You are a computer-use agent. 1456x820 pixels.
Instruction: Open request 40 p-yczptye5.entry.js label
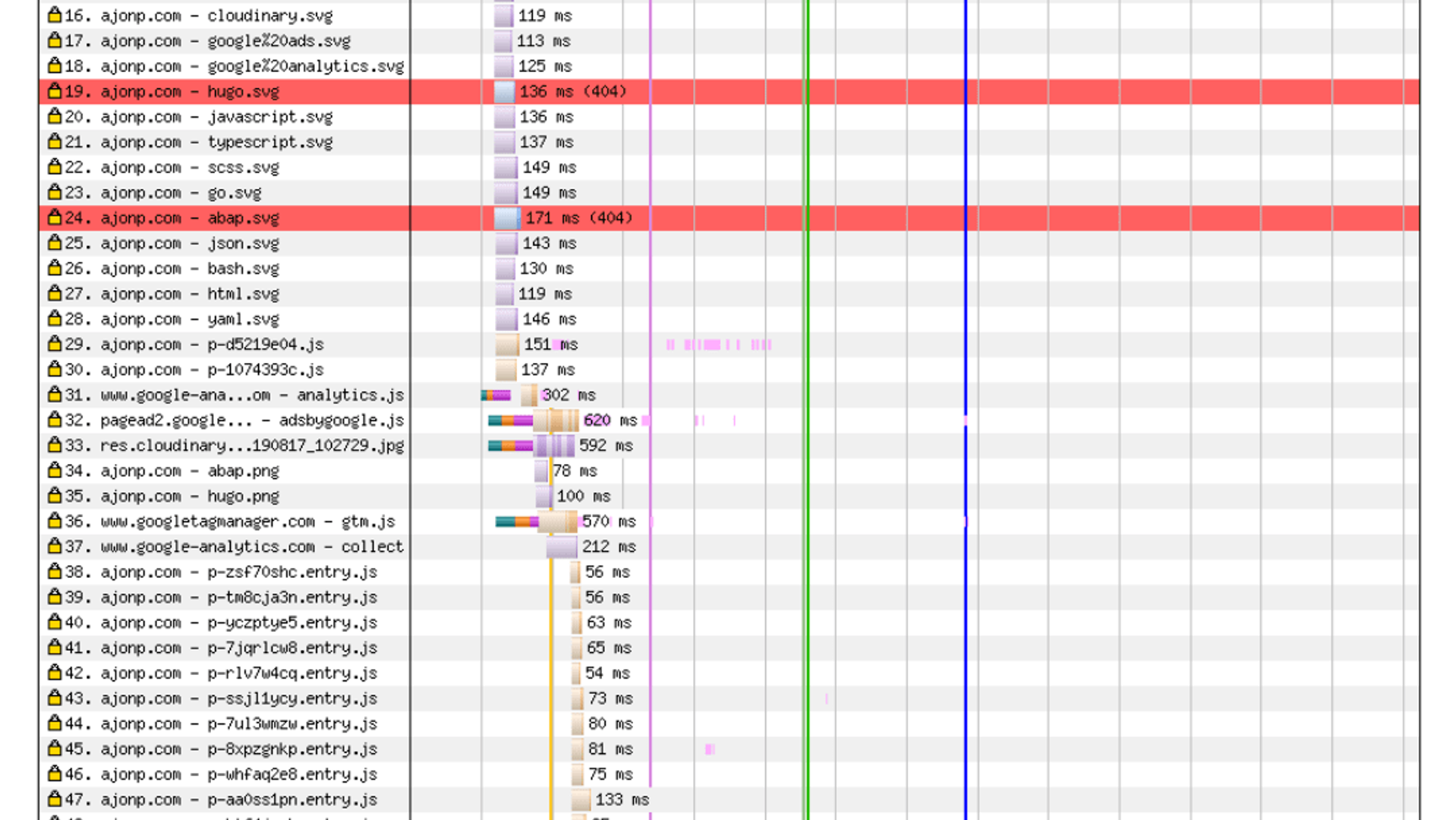(221, 623)
